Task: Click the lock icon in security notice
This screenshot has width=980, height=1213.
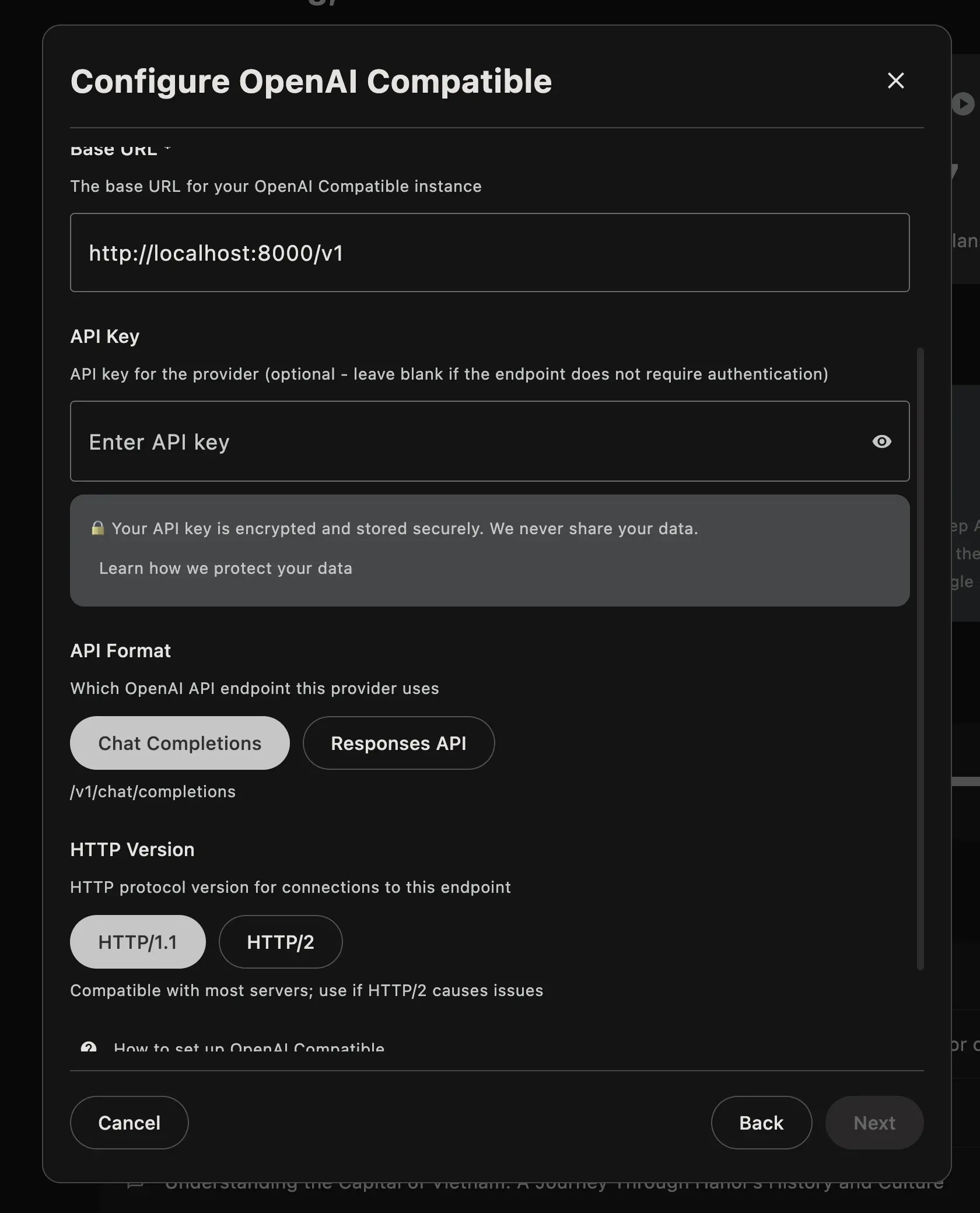Action: tap(98, 528)
